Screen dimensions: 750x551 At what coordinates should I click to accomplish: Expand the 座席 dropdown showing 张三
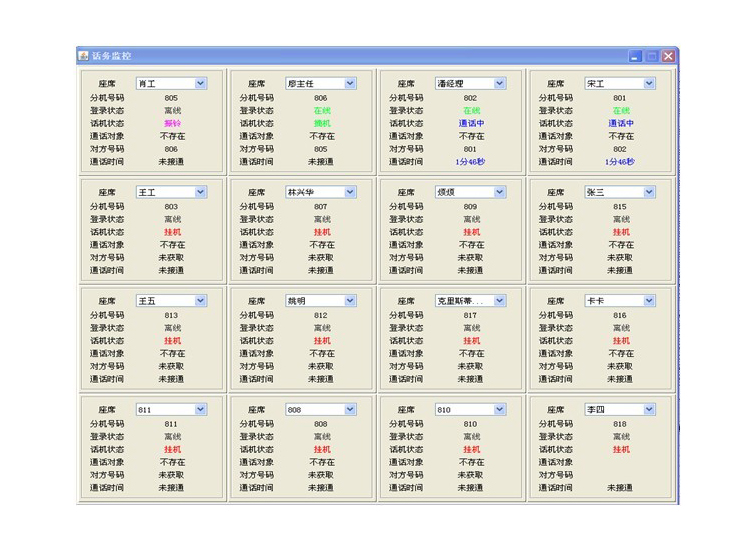coord(649,192)
